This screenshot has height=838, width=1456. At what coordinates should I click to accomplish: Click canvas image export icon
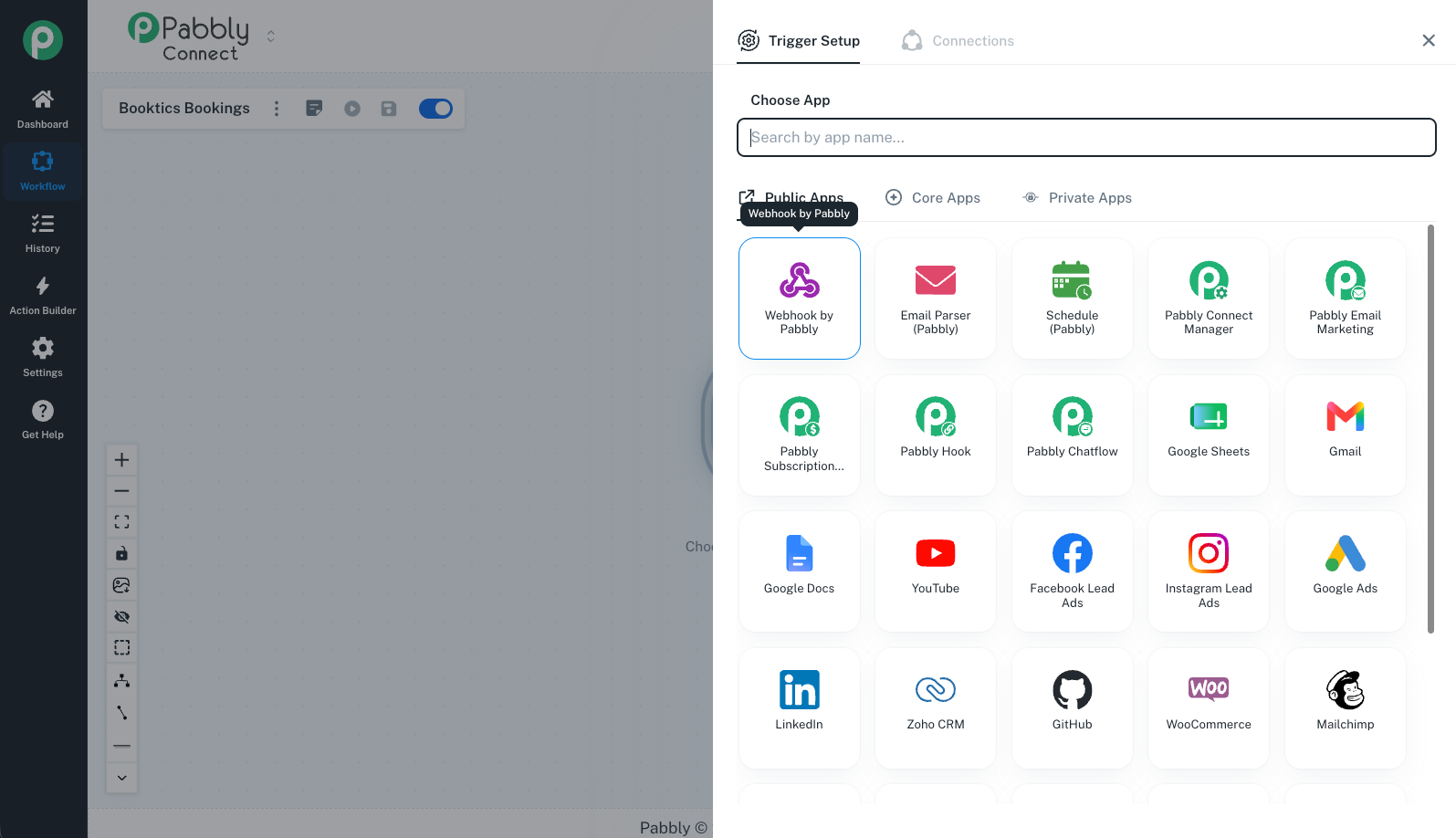[x=121, y=585]
